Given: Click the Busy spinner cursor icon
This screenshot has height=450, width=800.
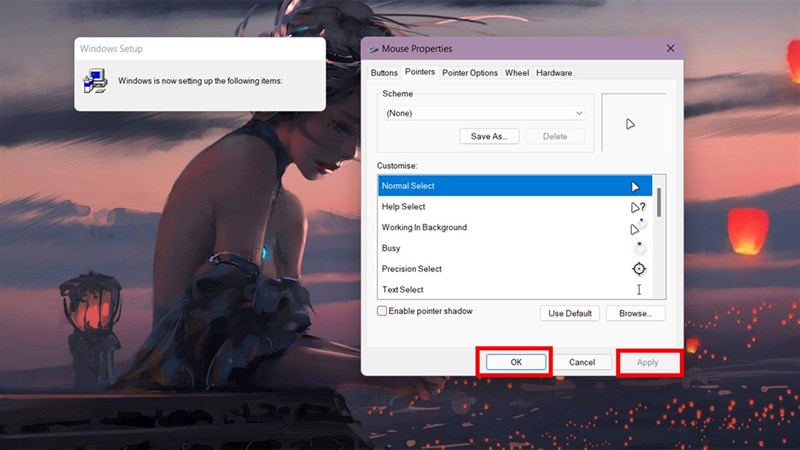Looking at the screenshot, I should [x=639, y=248].
